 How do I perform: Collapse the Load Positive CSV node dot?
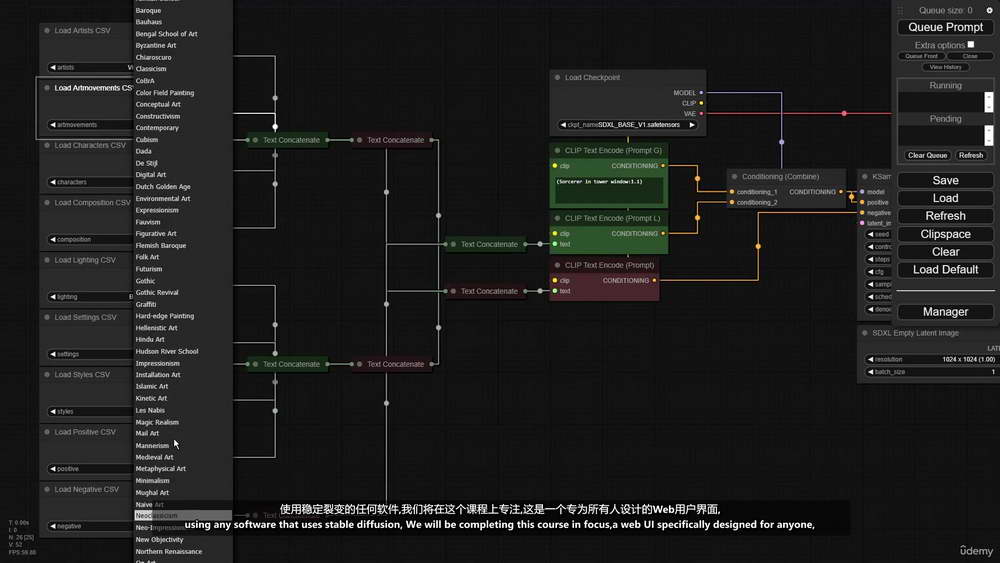point(47,432)
